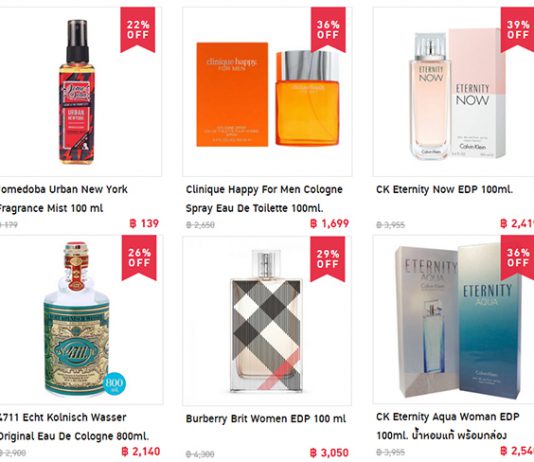This screenshot has width=534, height=462.
Task: Open the Burberry Brit Women bottle image
Action: [x=266, y=321]
